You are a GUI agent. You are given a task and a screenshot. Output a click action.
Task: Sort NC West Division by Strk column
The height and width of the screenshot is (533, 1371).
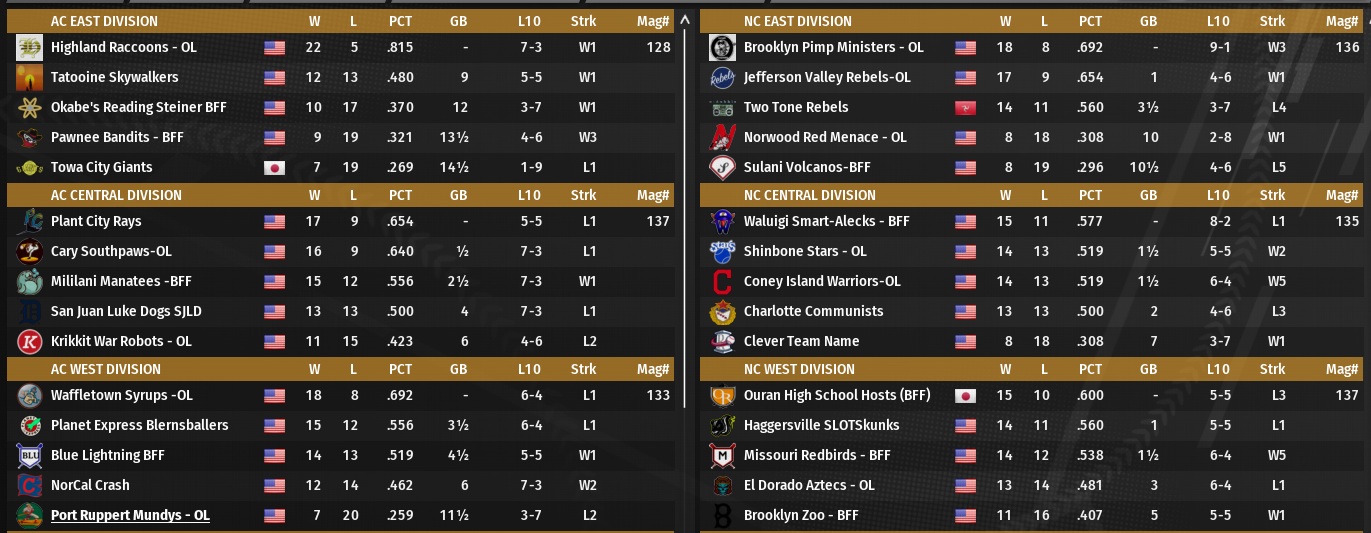tap(1272, 369)
